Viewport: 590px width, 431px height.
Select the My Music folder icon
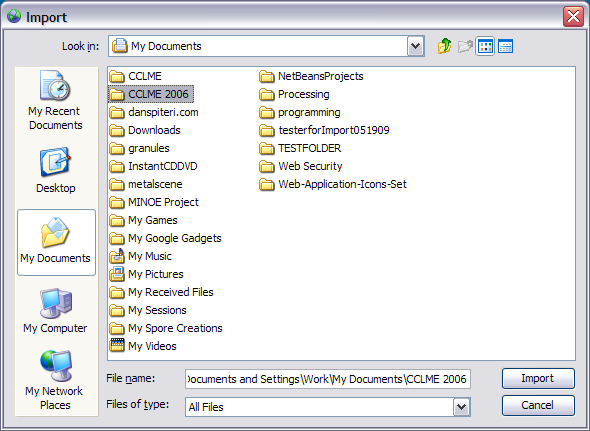[x=117, y=256]
